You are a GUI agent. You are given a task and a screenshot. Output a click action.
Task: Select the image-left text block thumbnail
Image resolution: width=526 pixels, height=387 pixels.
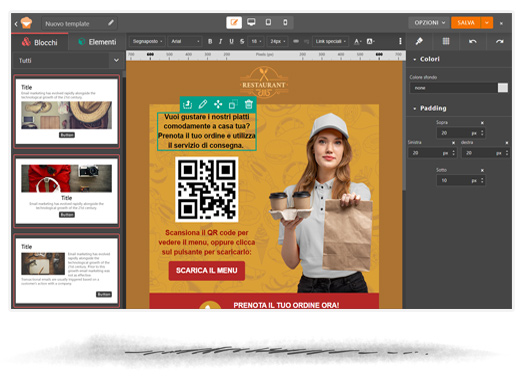point(67,270)
